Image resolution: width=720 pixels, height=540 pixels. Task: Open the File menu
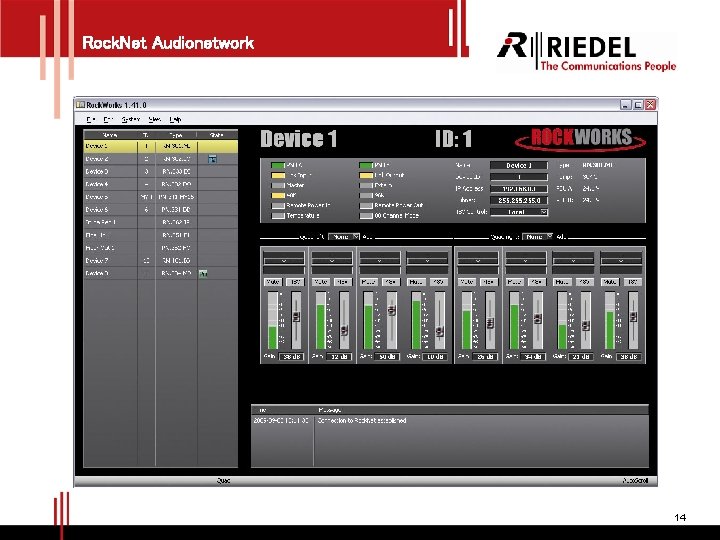91,119
